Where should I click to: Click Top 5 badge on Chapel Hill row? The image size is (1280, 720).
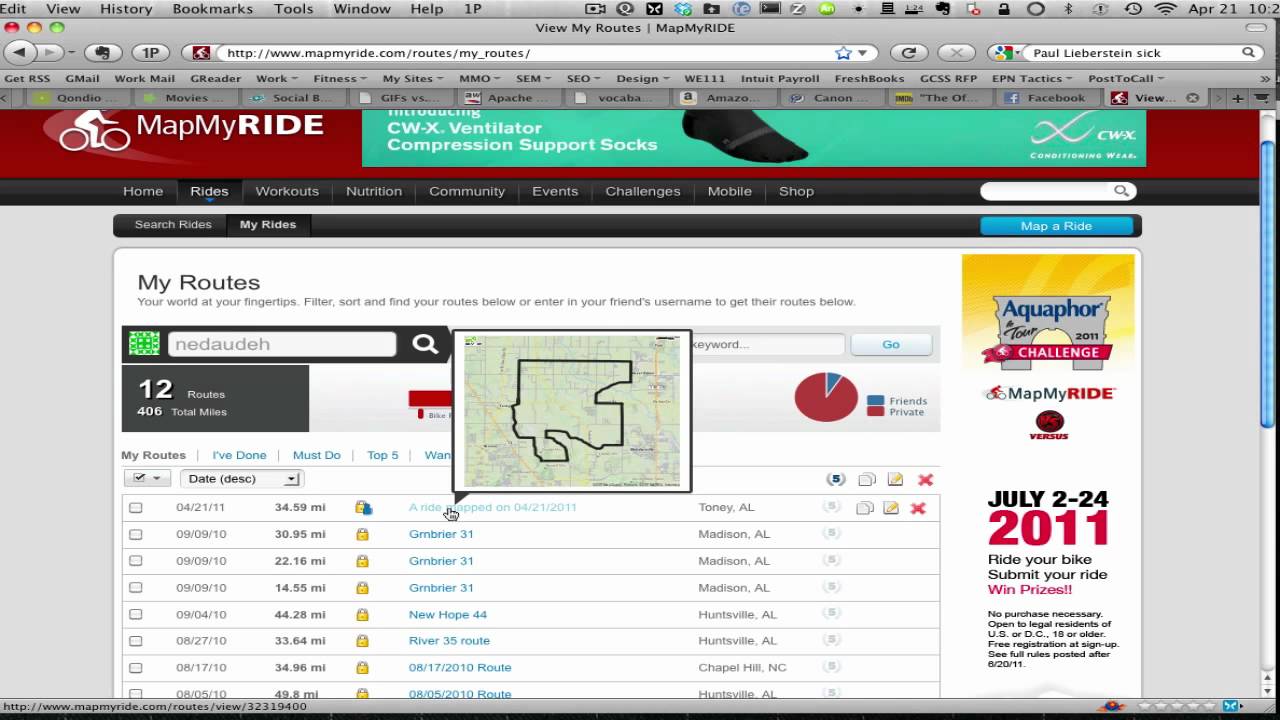point(830,667)
